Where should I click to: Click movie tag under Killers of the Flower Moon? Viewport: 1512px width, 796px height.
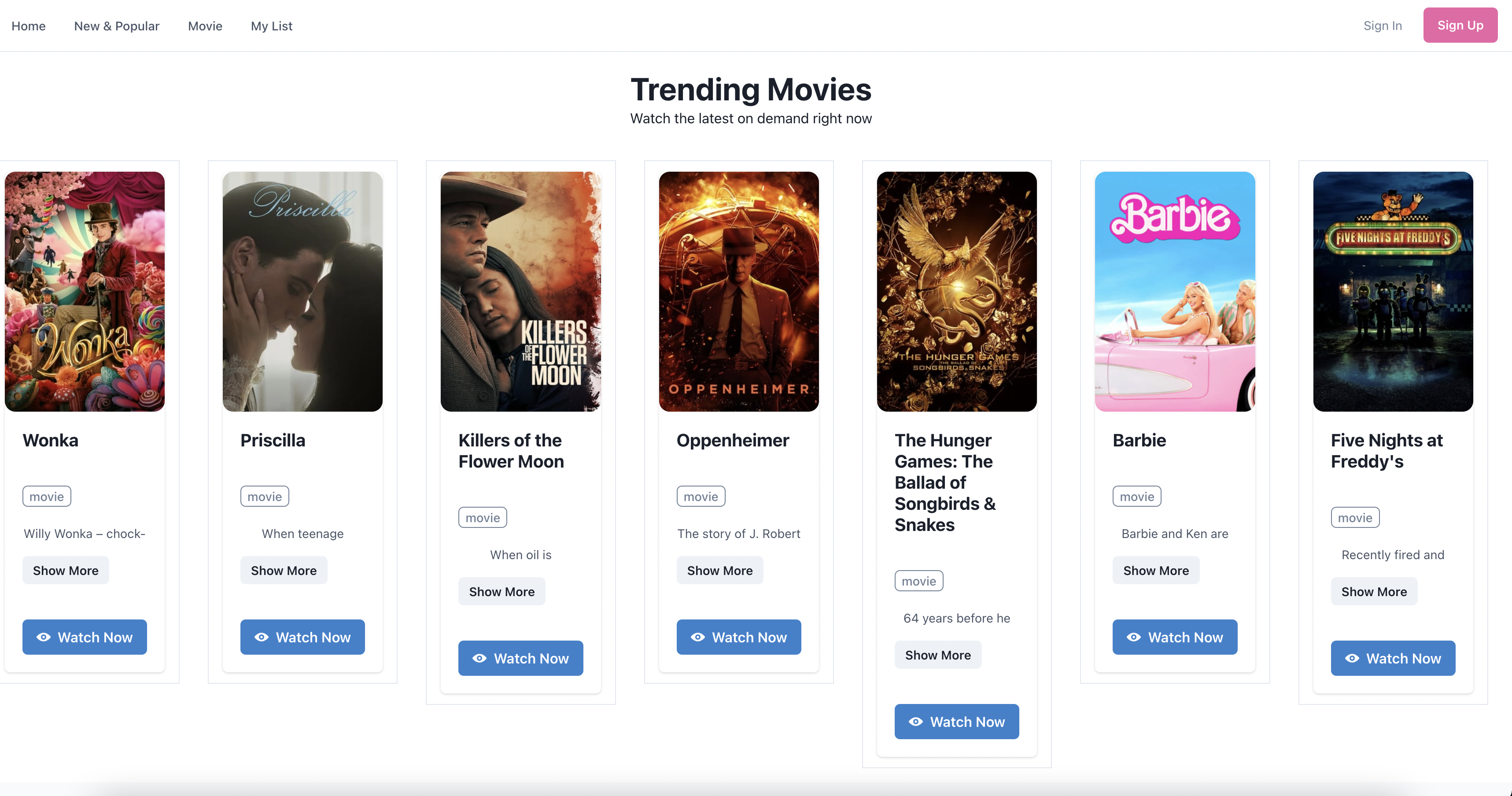pos(483,517)
